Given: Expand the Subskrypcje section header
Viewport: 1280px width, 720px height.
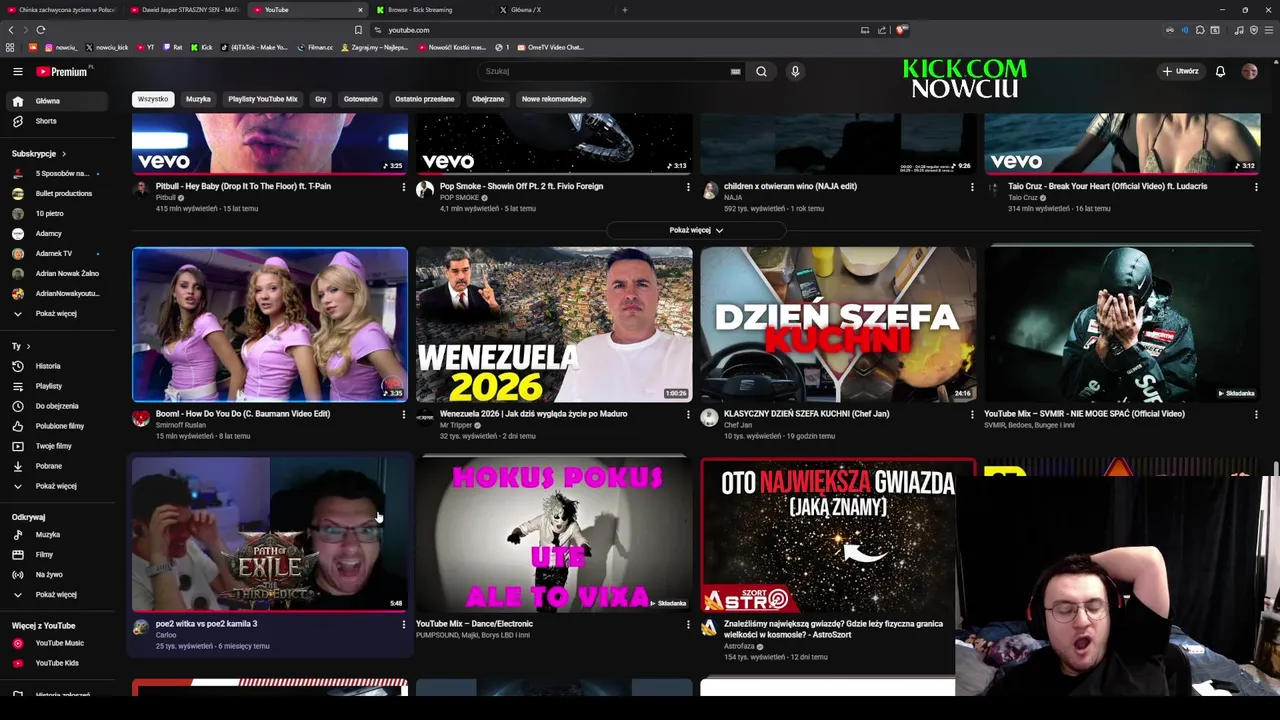Looking at the screenshot, I should pos(38,154).
